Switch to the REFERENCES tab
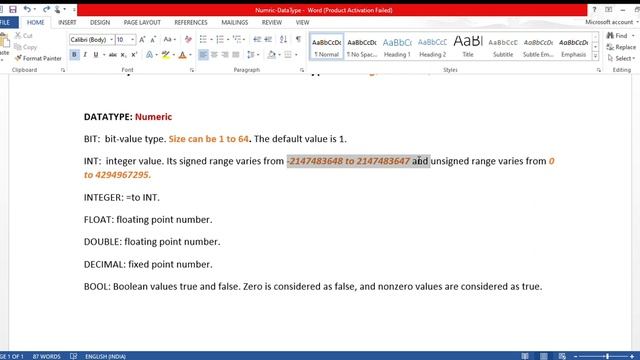The image size is (640, 360). [191, 22]
